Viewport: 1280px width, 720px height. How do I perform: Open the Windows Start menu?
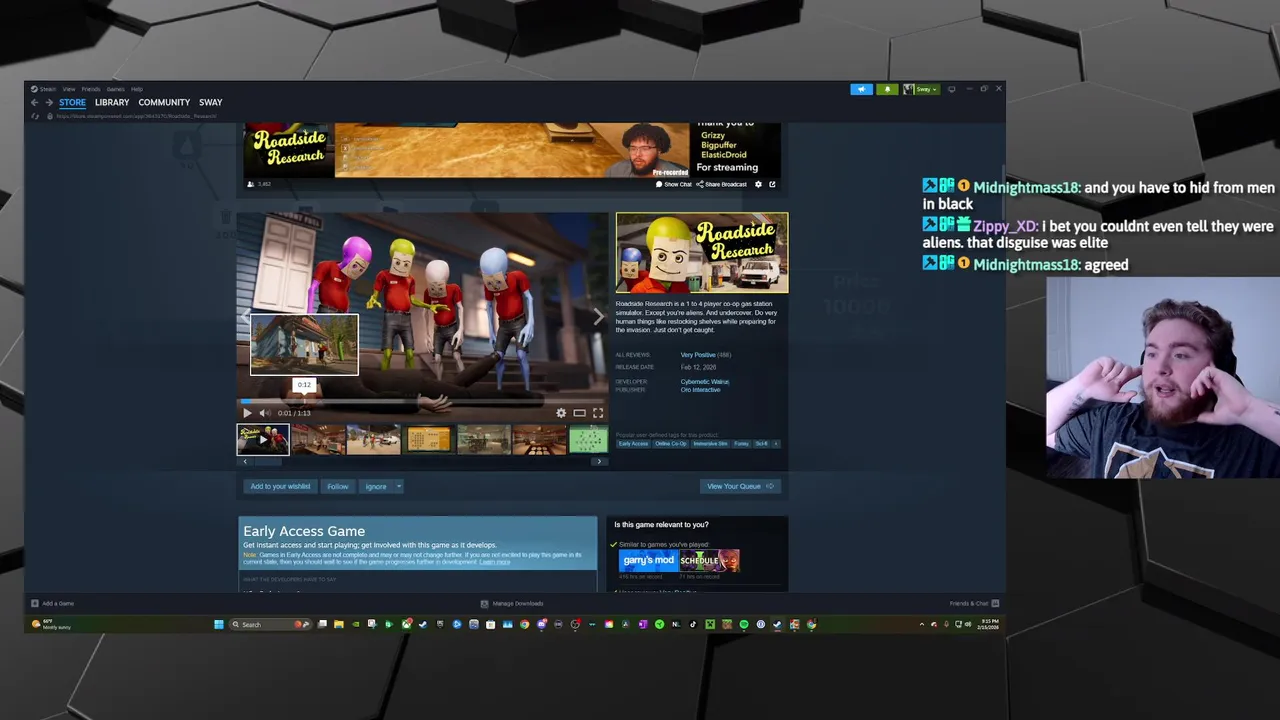[x=219, y=624]
